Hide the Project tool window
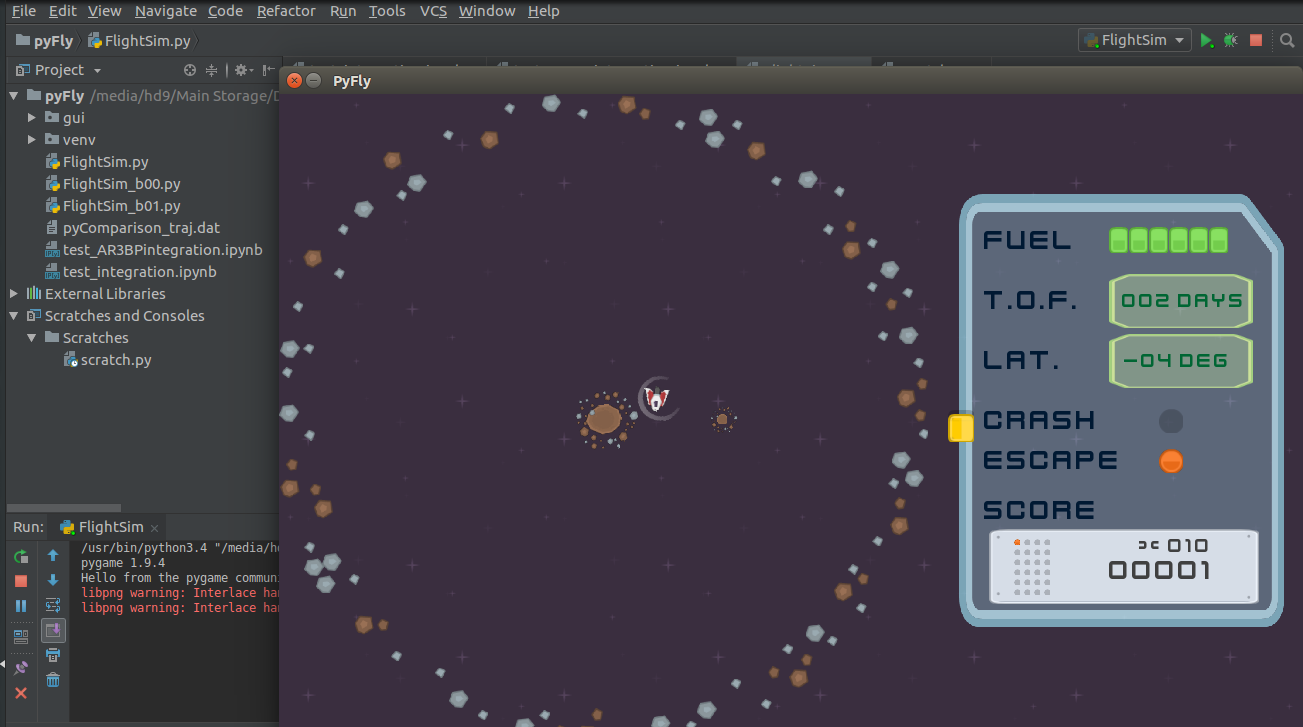The height and width of the screenshot is (727, 1303). click(x=268, y=70)
